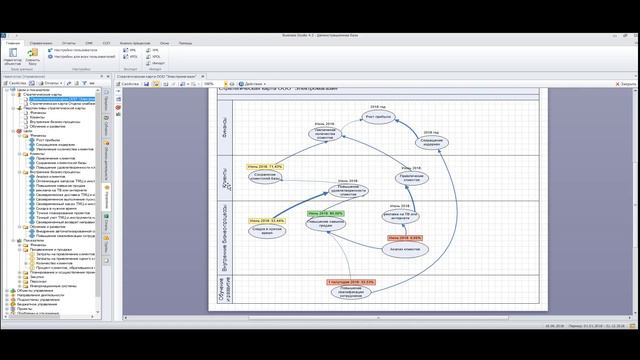
Task: Switch to the Главная ribbon tab
Action: (x=13, y=43)
